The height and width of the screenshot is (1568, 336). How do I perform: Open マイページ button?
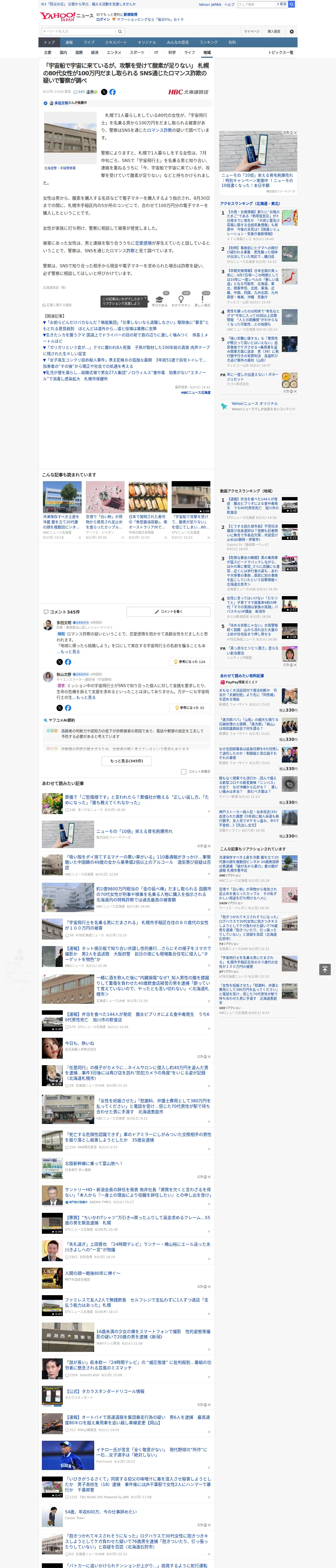tap(251, 32)
